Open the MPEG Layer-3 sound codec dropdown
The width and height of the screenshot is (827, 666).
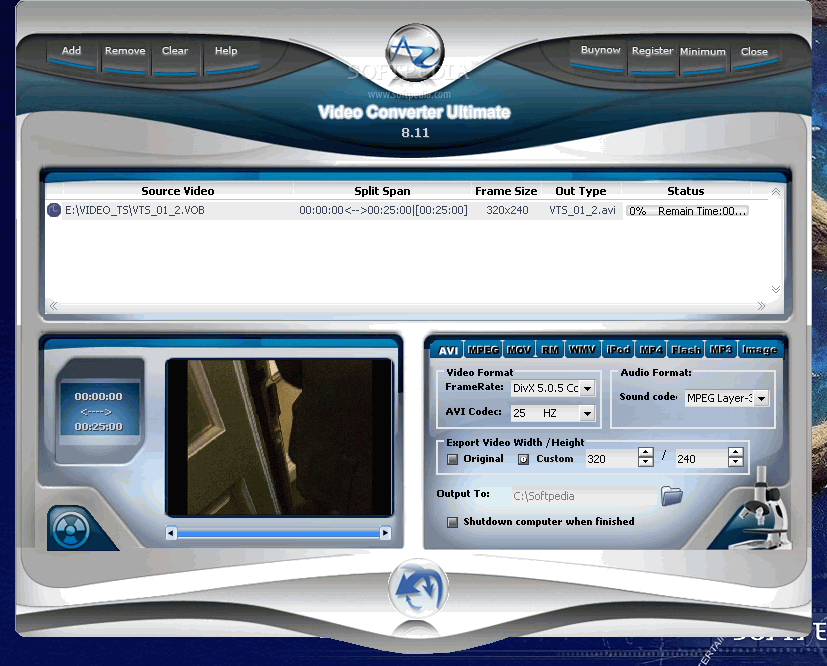pos(761,398)
